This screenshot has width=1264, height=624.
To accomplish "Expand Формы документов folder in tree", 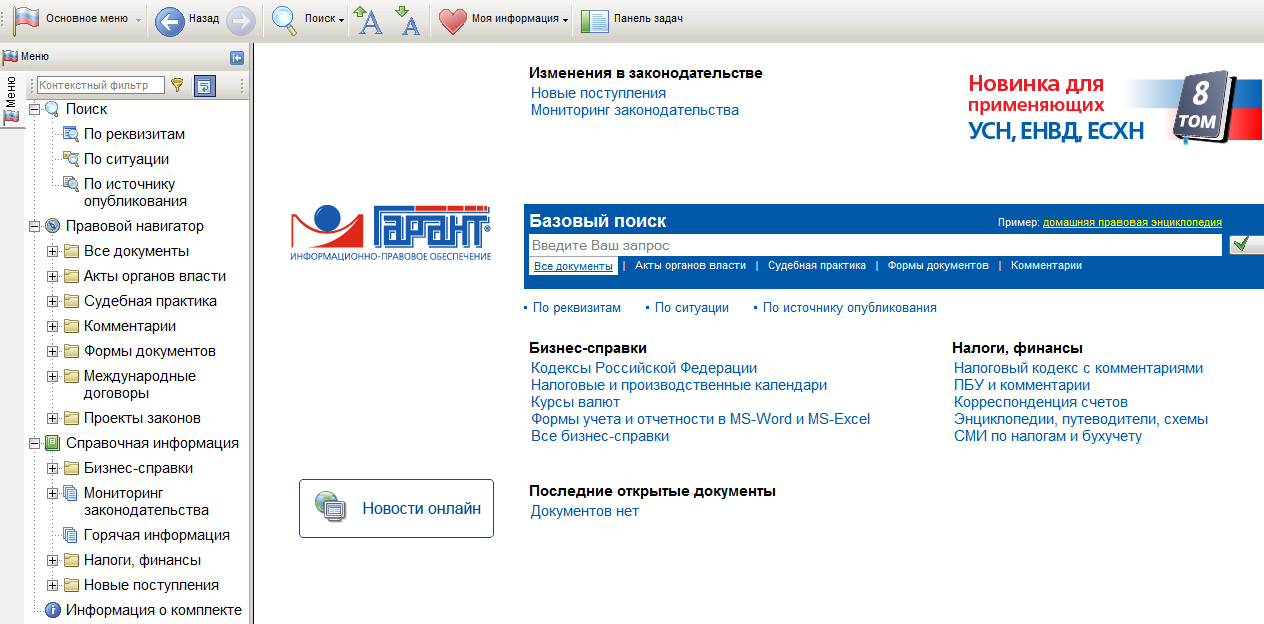I will pos(52,351).
